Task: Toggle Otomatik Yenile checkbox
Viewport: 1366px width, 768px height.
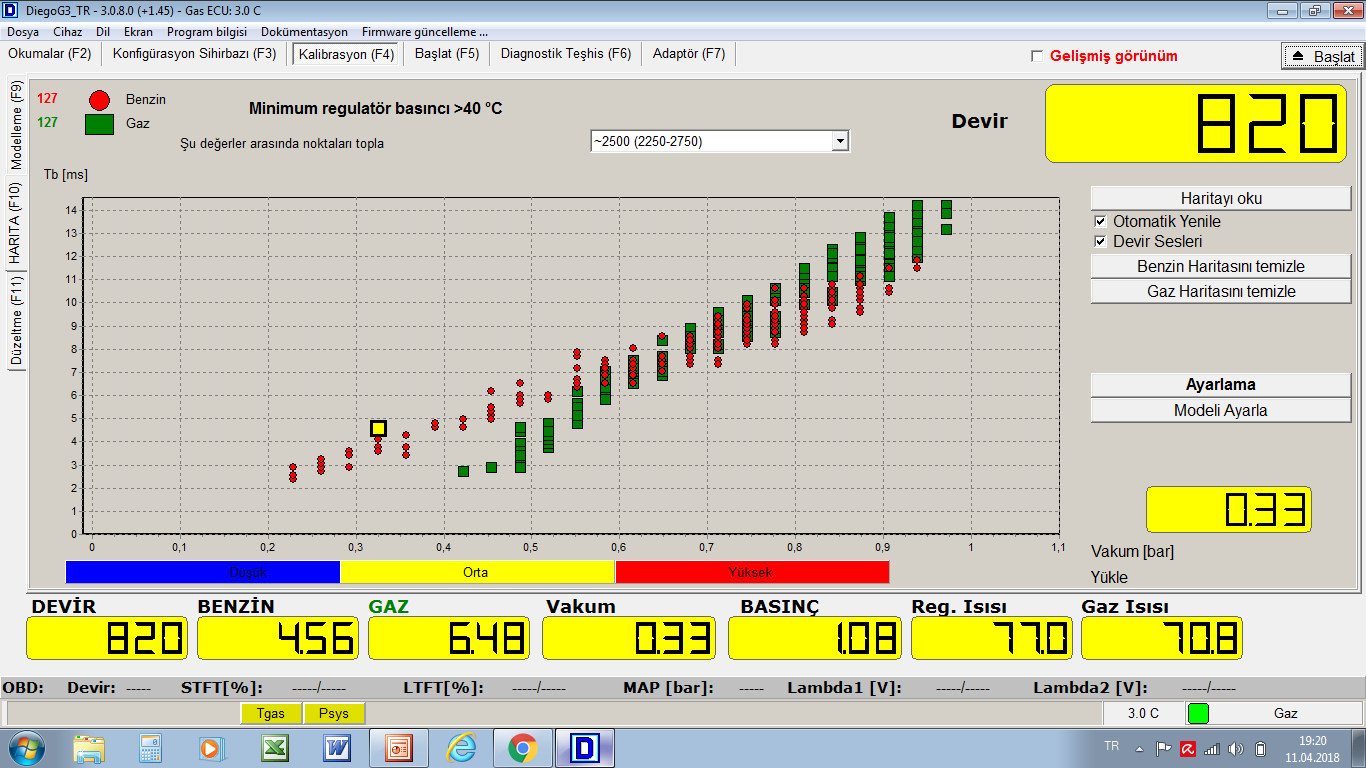Action: click(1100, 221)
